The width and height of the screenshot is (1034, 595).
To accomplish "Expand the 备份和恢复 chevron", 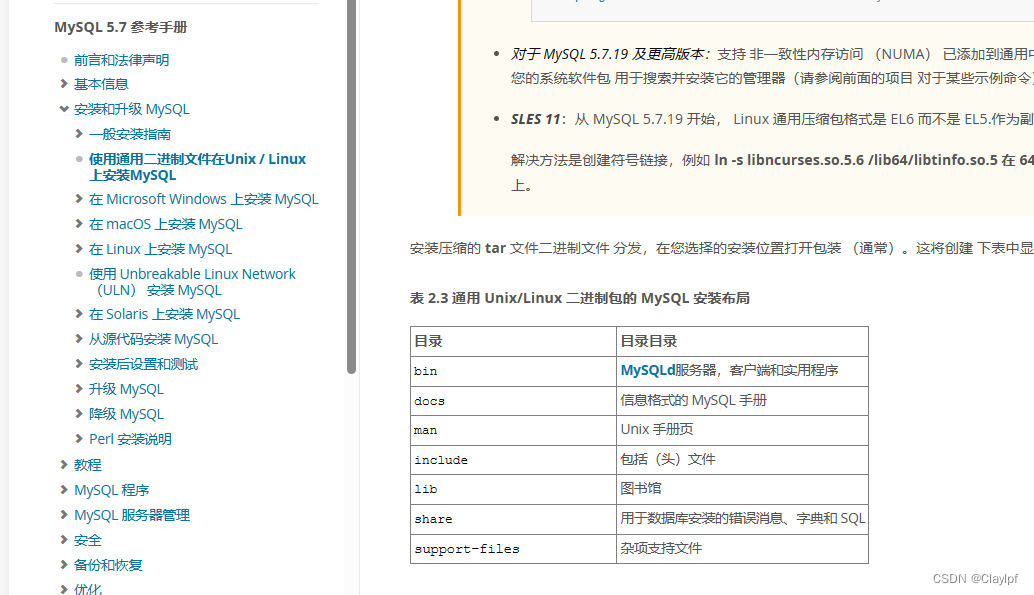I will (64, 565).
